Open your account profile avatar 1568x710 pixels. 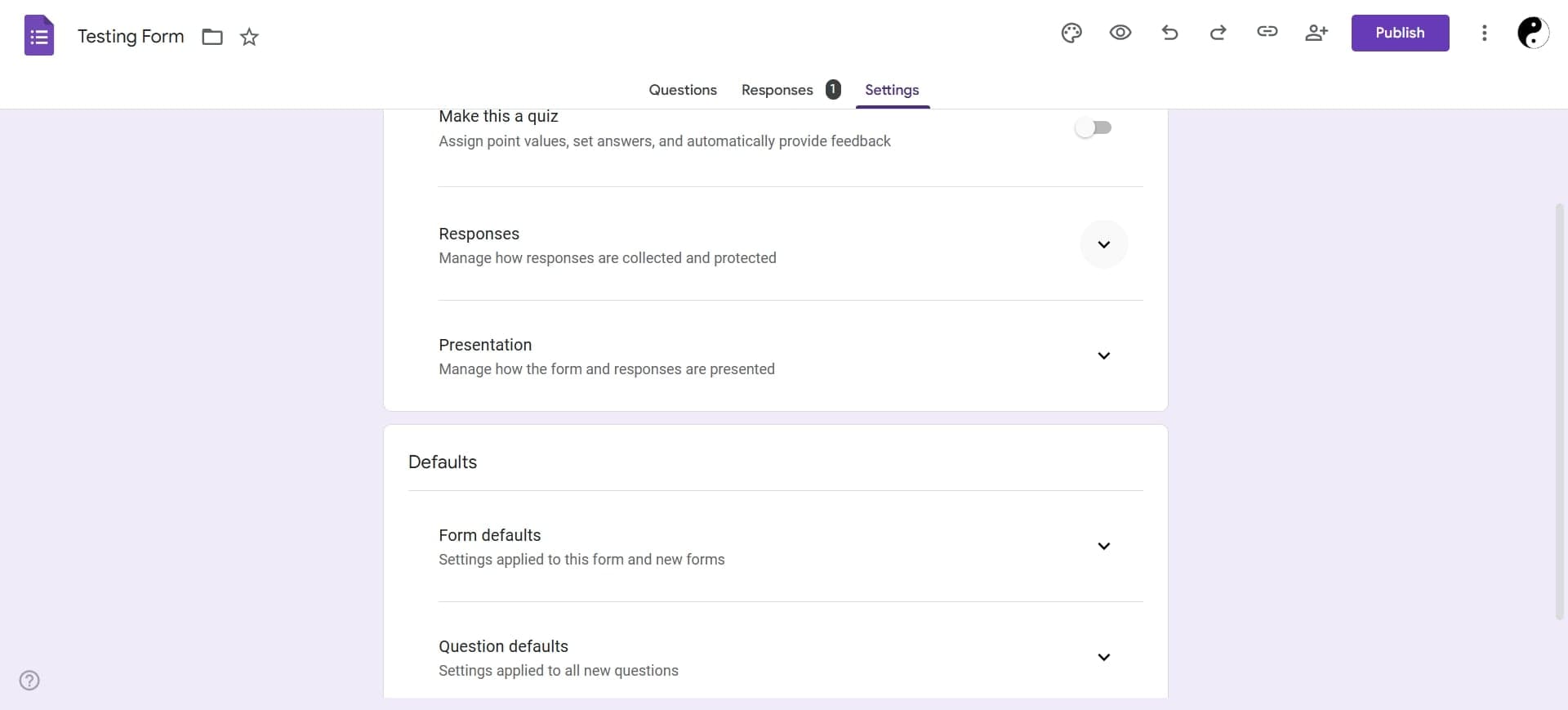(1534, 33)
